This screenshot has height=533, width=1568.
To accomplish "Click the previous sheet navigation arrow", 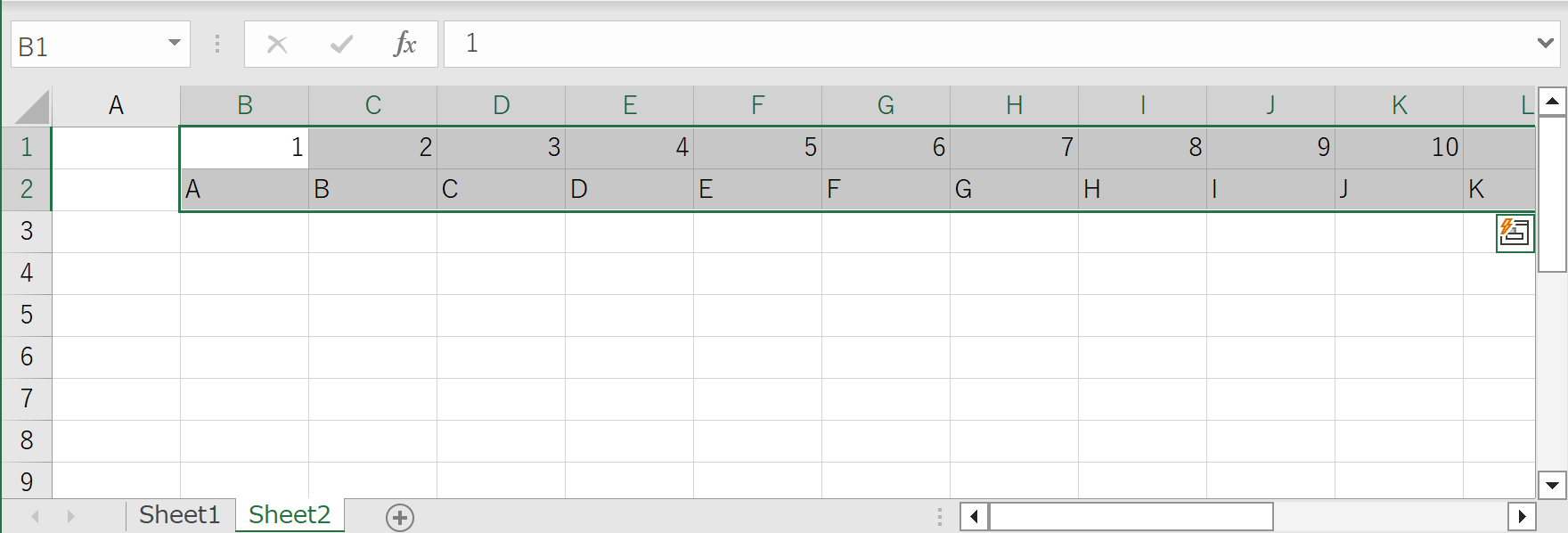I will point(36,516).
